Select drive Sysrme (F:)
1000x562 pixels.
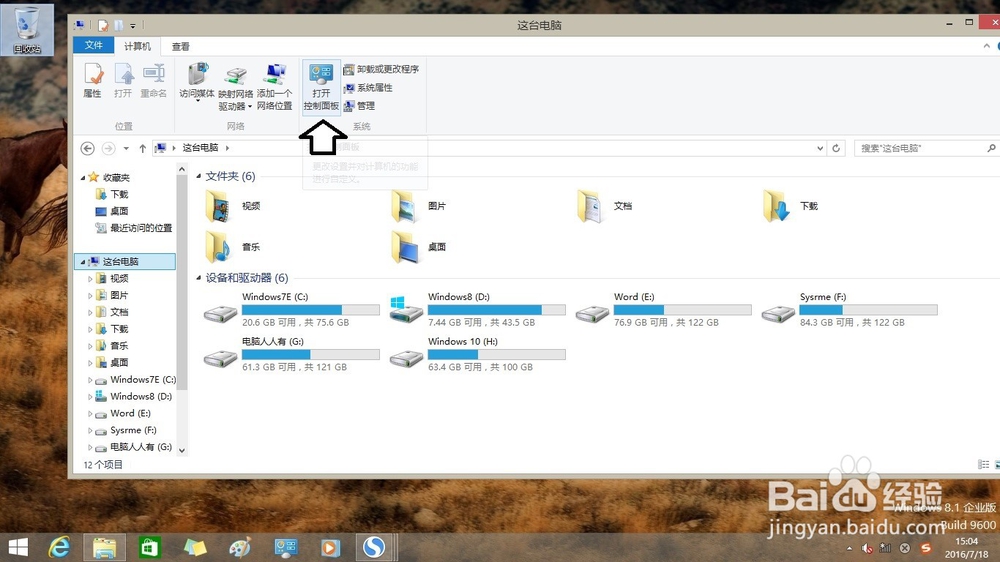click(850, 309)
